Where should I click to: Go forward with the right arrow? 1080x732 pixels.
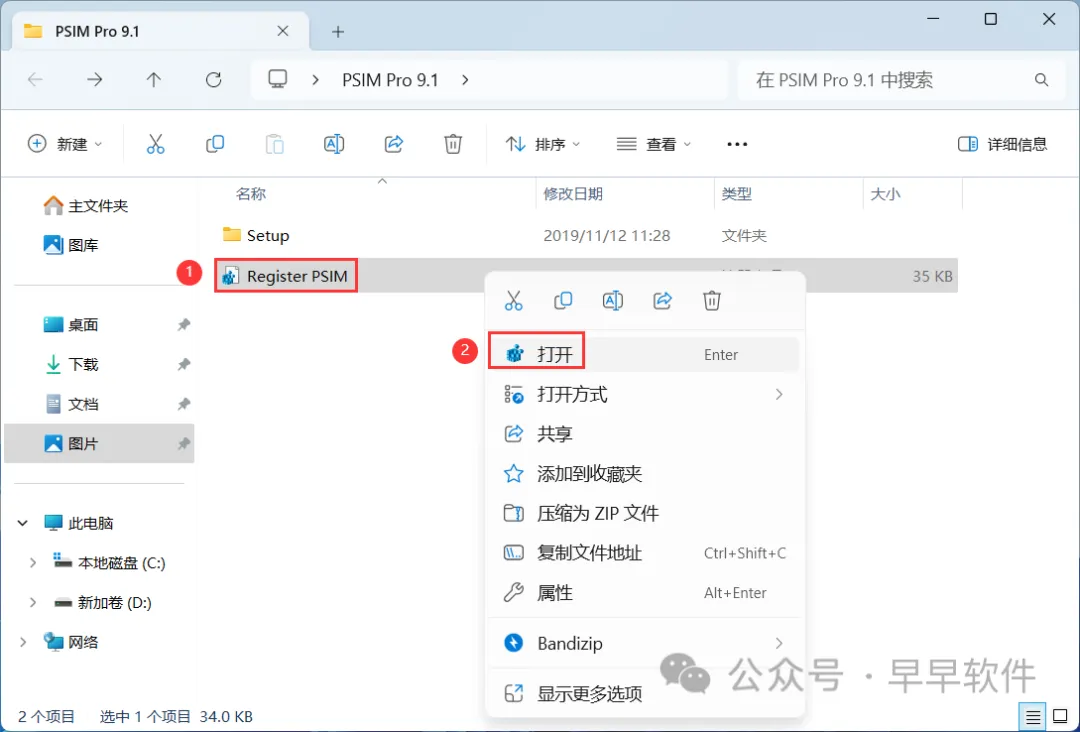pos(94,80)
